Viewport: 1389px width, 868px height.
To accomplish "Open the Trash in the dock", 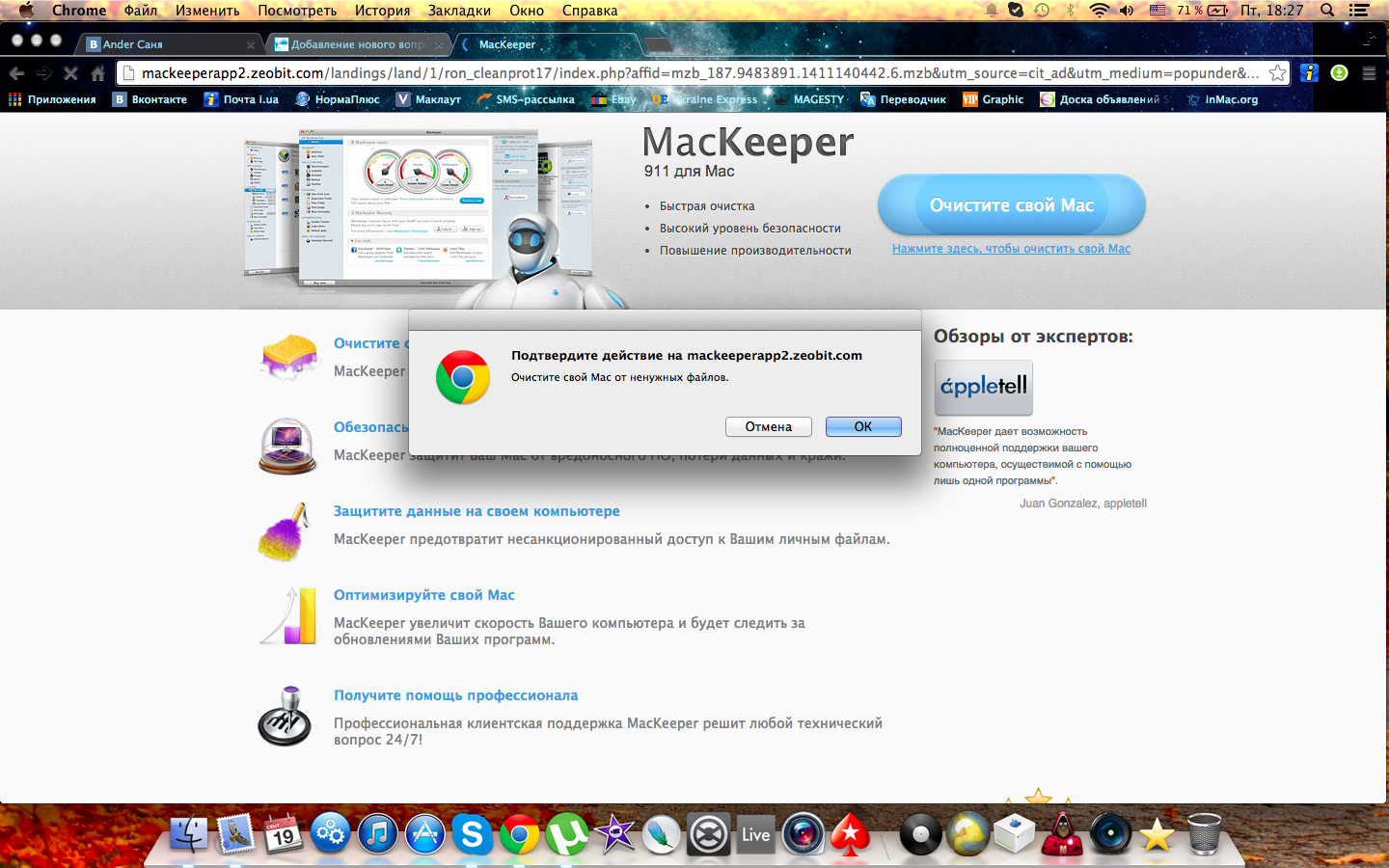I will pyautogui.click(x=1204, y=833).
